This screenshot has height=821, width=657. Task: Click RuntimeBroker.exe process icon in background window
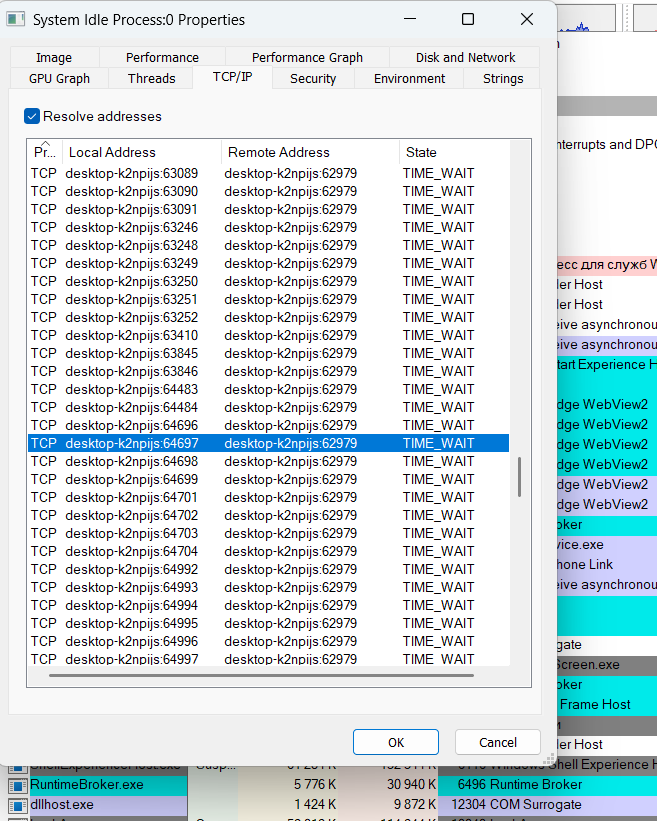pos(17,785)
